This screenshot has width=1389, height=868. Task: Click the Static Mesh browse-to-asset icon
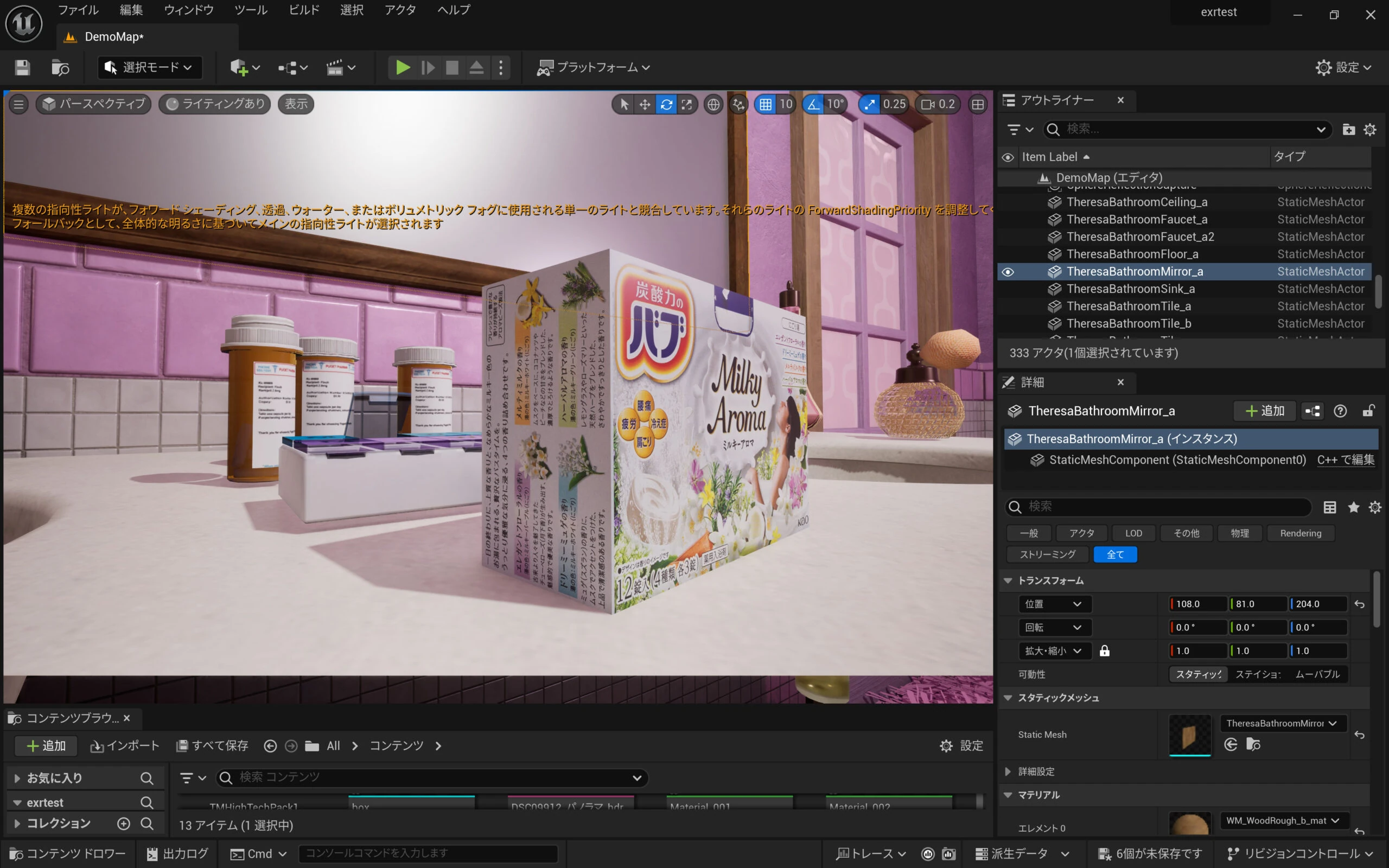[x=1253, y=744]
